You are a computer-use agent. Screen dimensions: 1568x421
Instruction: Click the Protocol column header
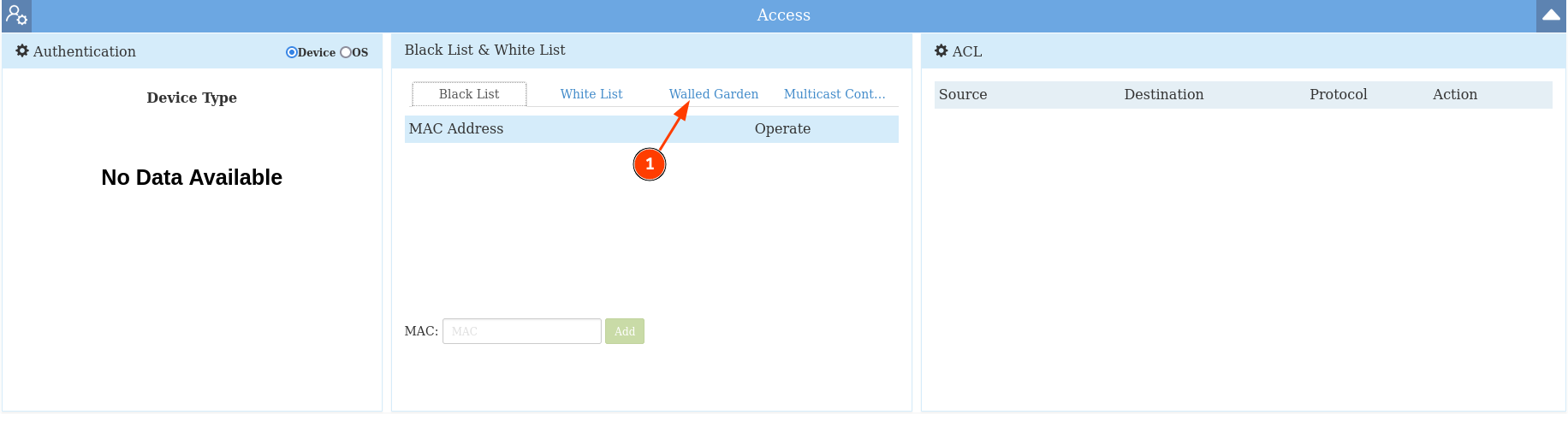(x=1339, y=94)
